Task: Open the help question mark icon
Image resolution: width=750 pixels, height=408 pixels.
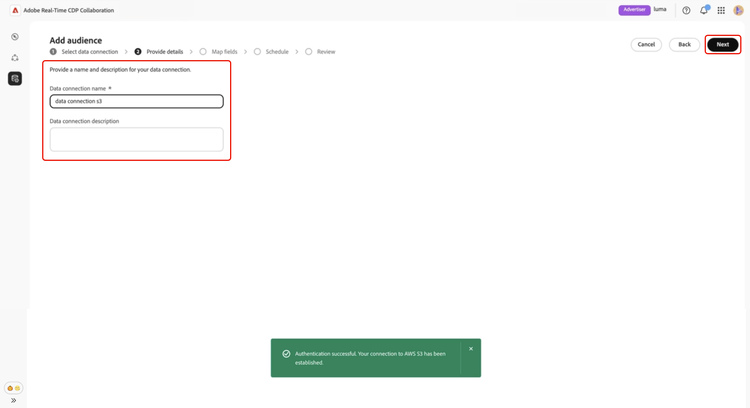Action: (686, 11)
